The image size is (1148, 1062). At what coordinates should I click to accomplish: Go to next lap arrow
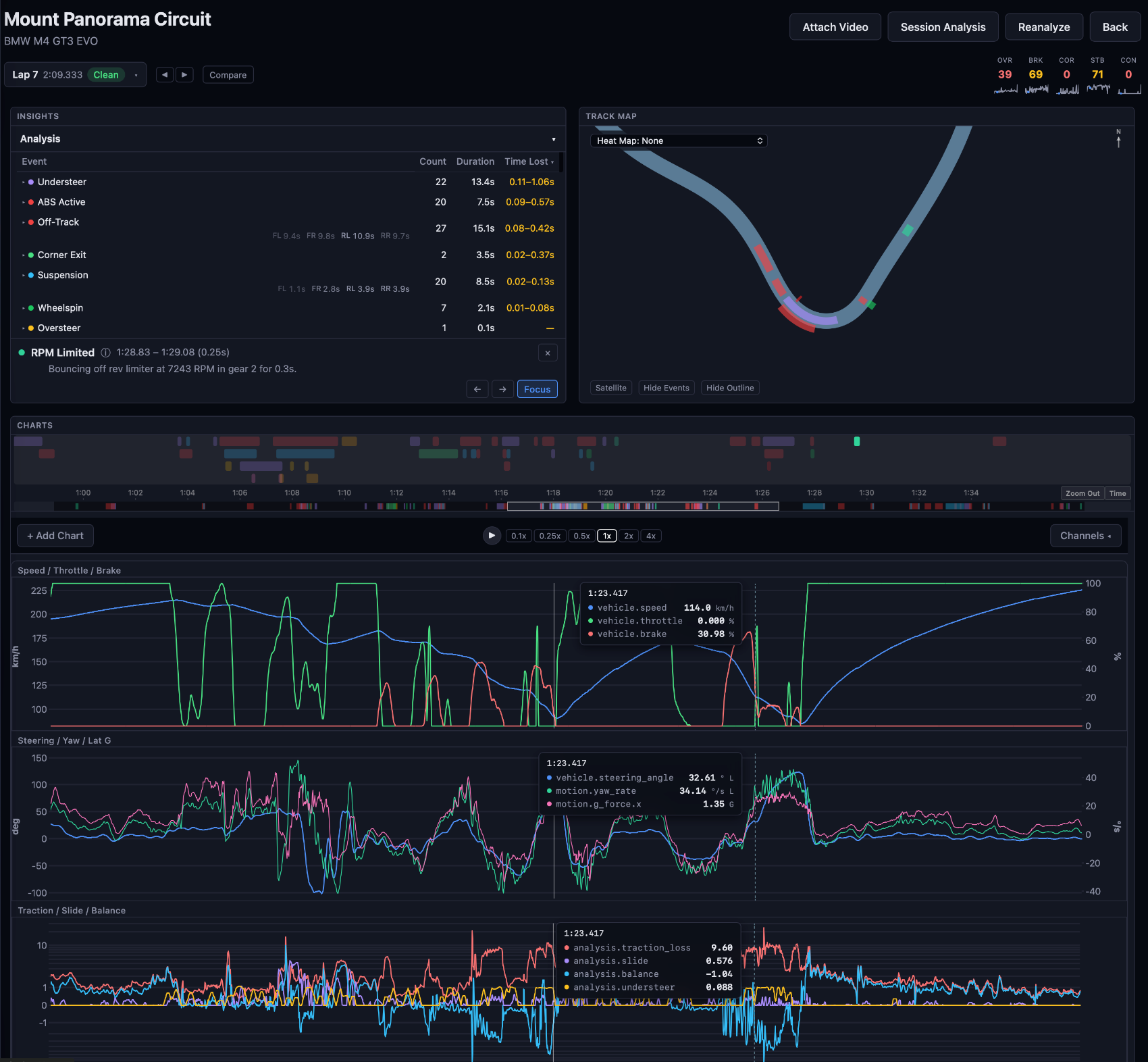(x=184, y=75)
